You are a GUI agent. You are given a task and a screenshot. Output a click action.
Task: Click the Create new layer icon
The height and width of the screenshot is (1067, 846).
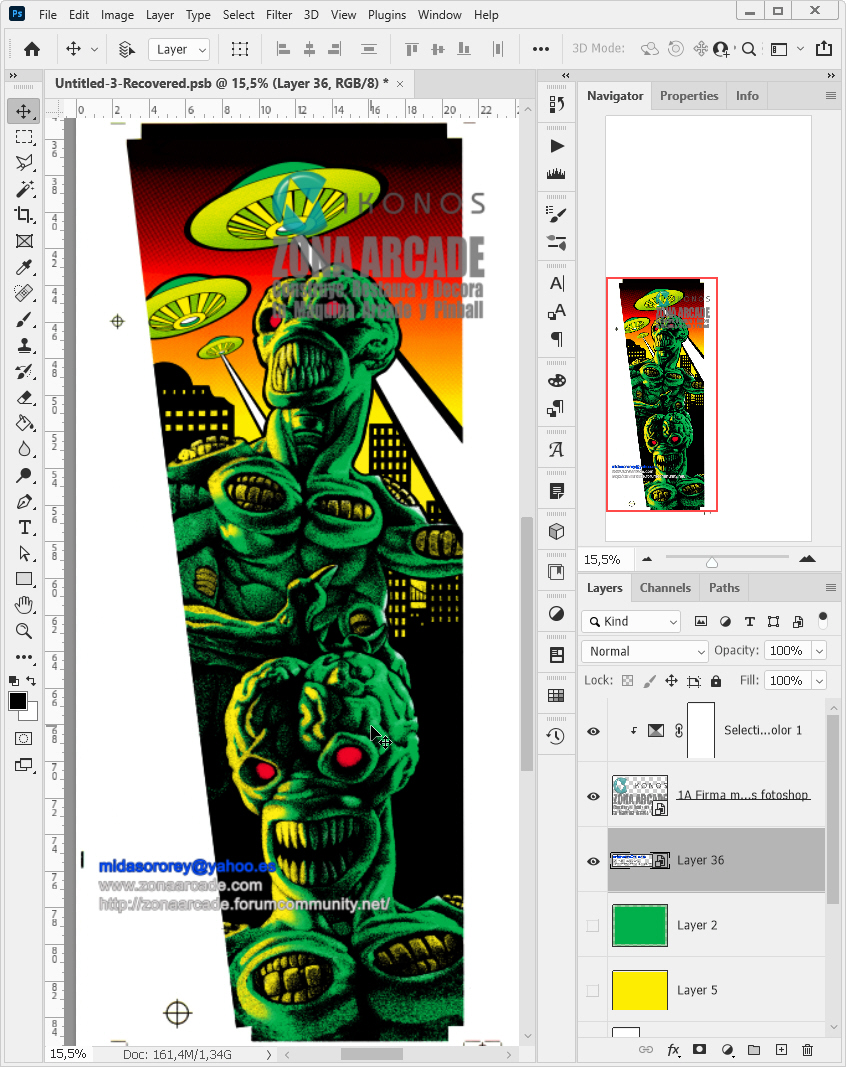tap(780, 1050)
